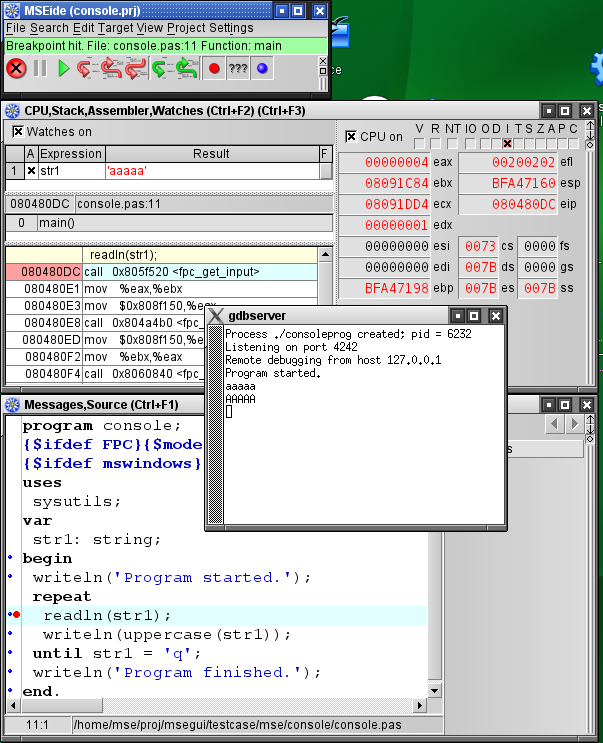Click the red record-dot breakpoint icon

point(213,69)
